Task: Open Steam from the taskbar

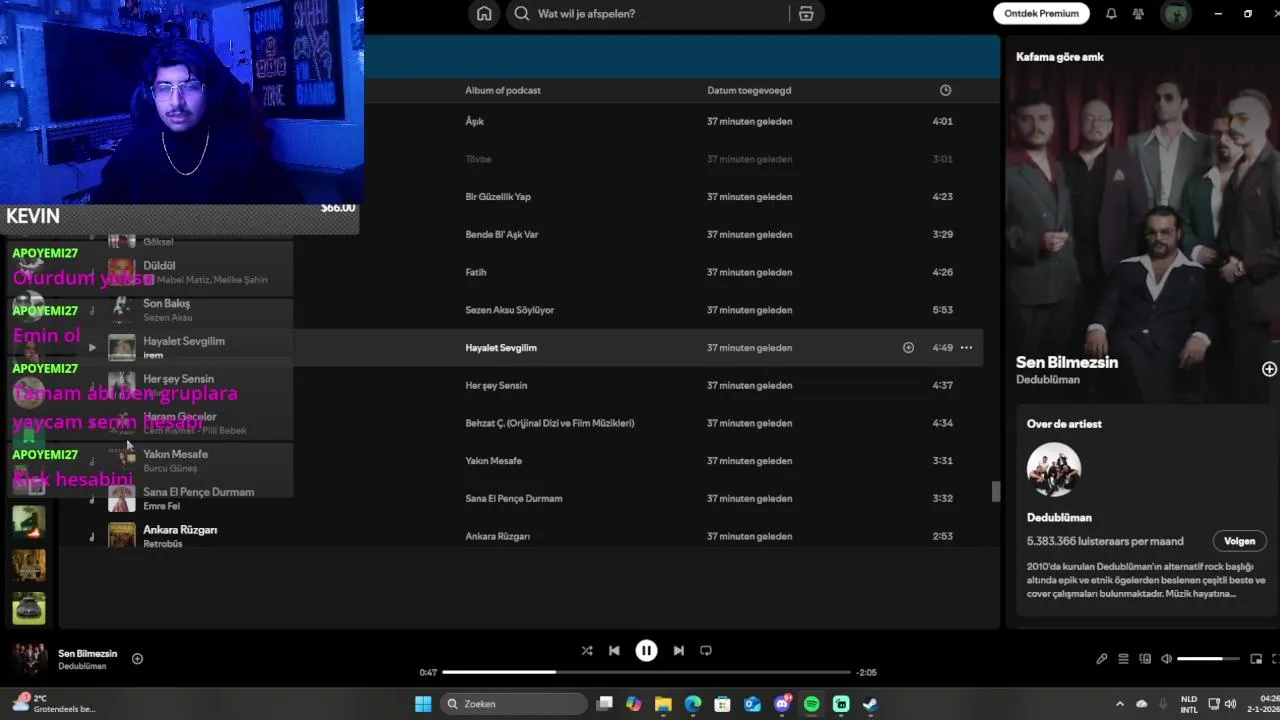Action: 870,704
